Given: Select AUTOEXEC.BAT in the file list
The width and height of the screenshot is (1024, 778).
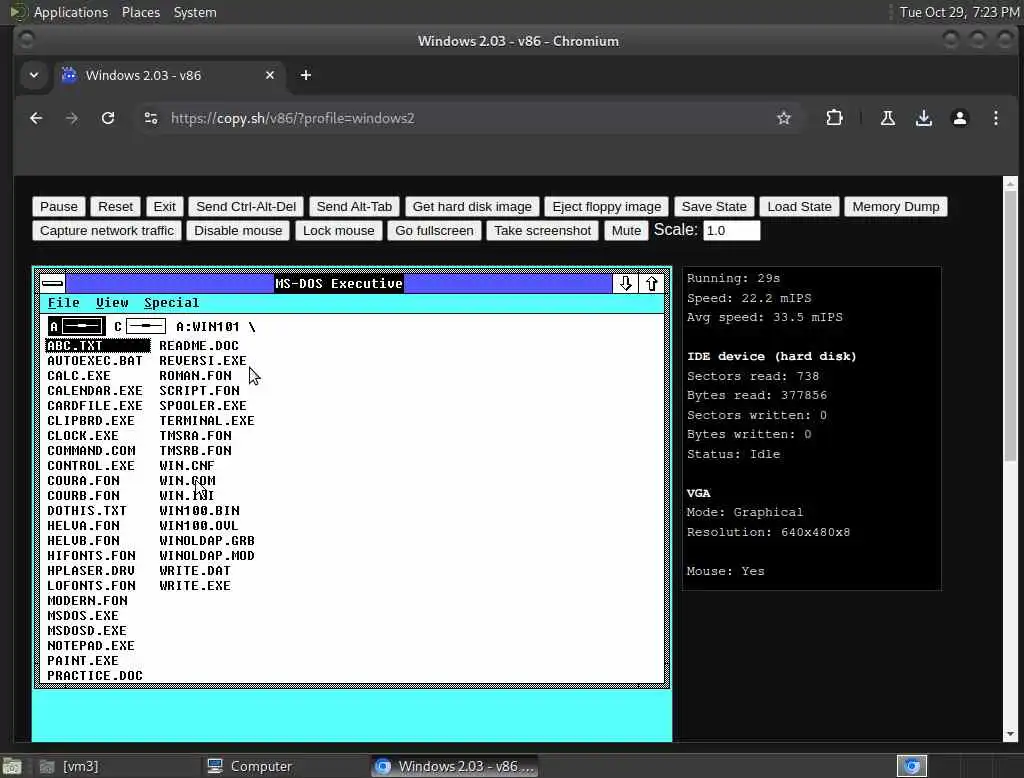Looking at the screenshot, I should click(x=95, y=361).
